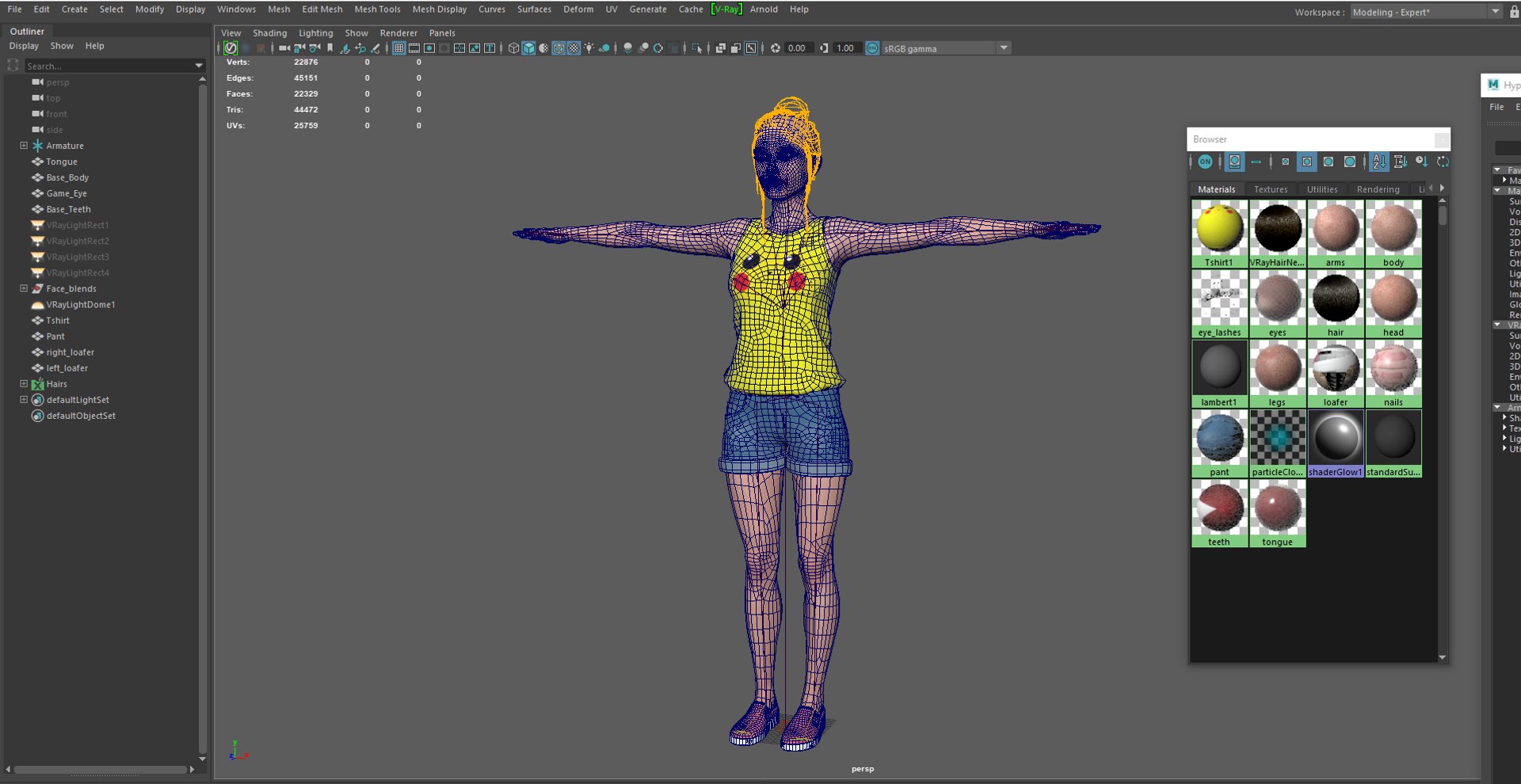Toggle wireframe on shaded icon
Viewport: 1521px width, 784px height.
pos(558,48)
